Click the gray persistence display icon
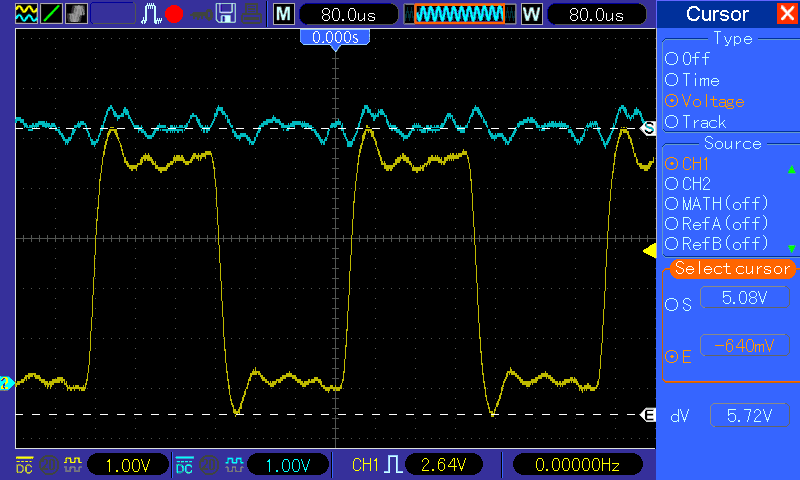The width and height of the screenshot is (800, 480). [76, 14]
